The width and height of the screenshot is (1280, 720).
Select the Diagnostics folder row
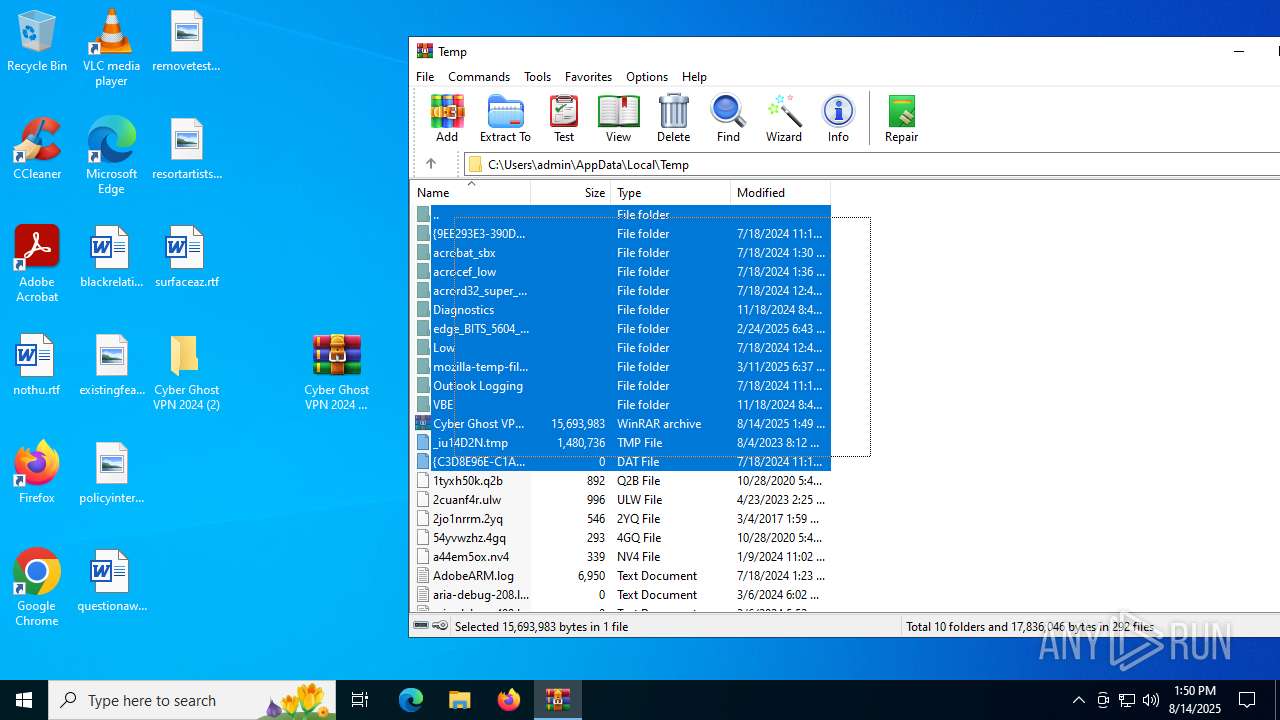621,310
